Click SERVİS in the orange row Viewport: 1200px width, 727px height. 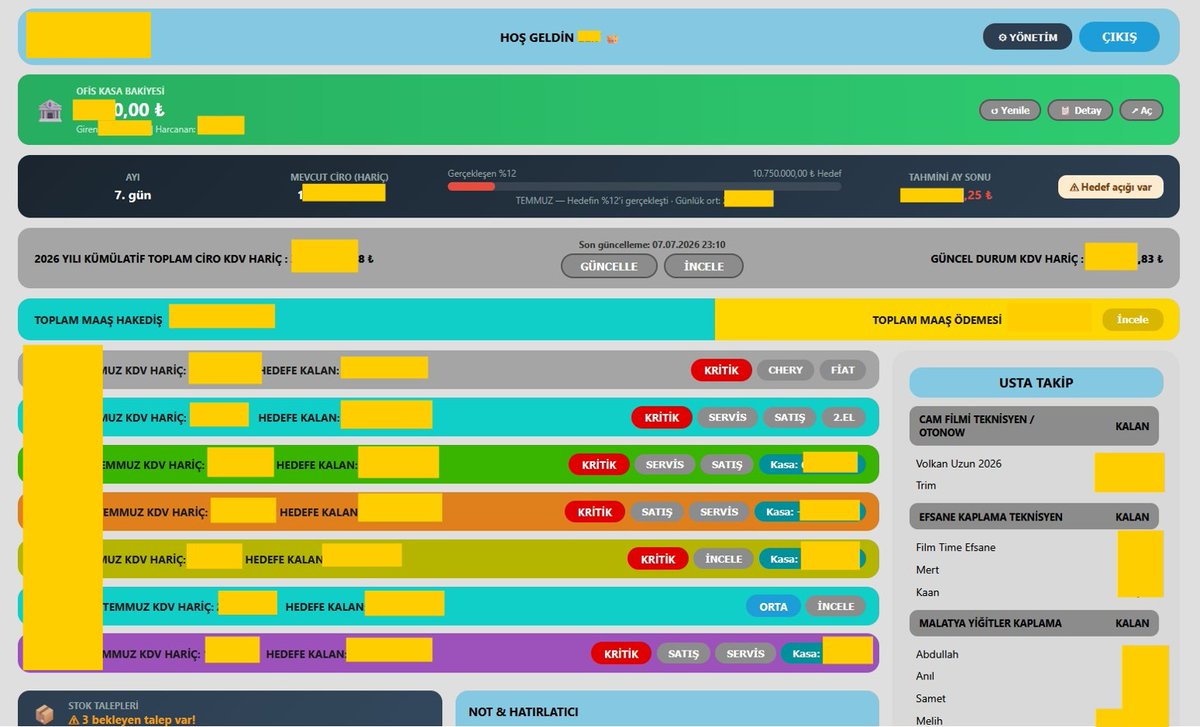tap(719, 511)
